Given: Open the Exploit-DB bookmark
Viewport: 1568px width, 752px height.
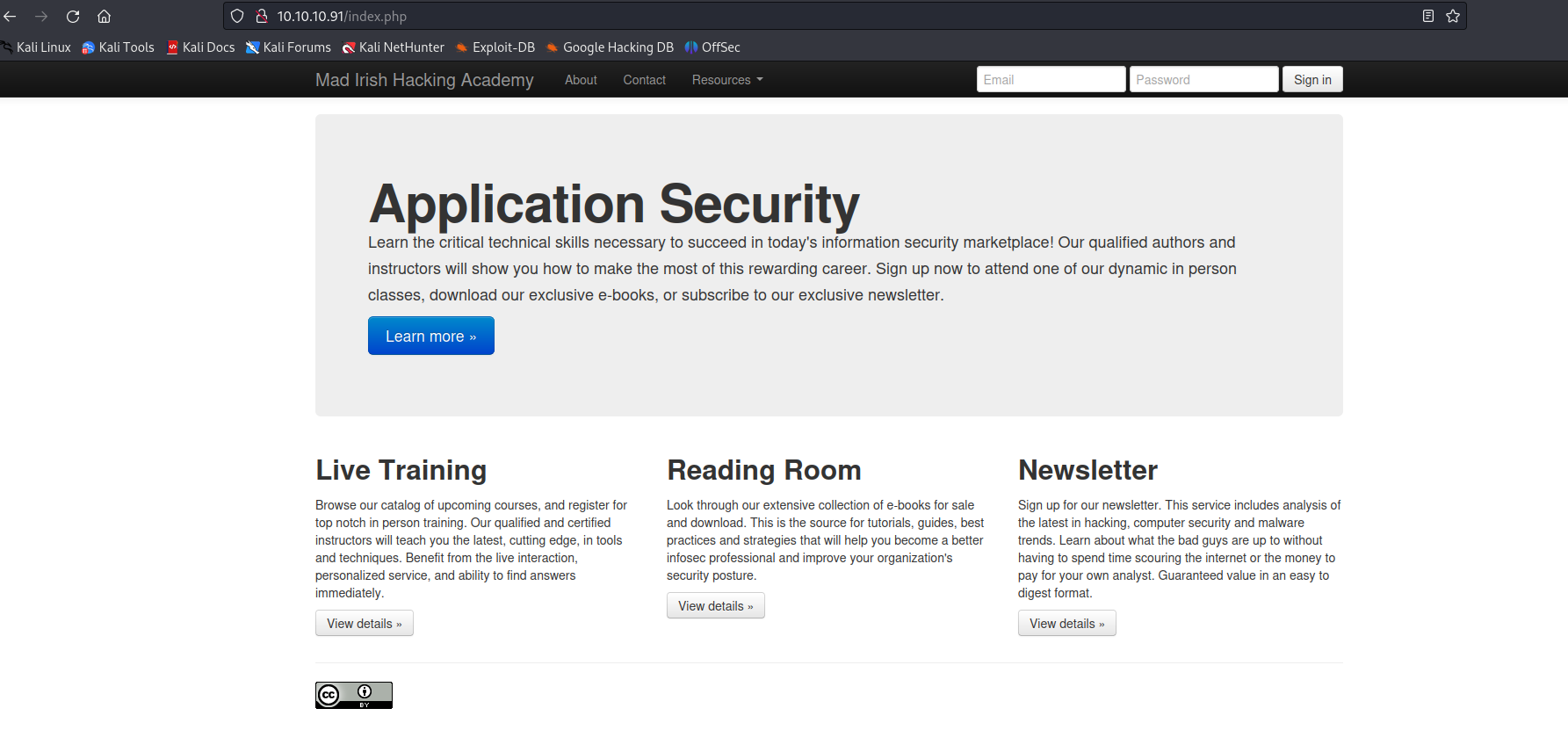Looking at the screenshot, I should pos(495,47).
